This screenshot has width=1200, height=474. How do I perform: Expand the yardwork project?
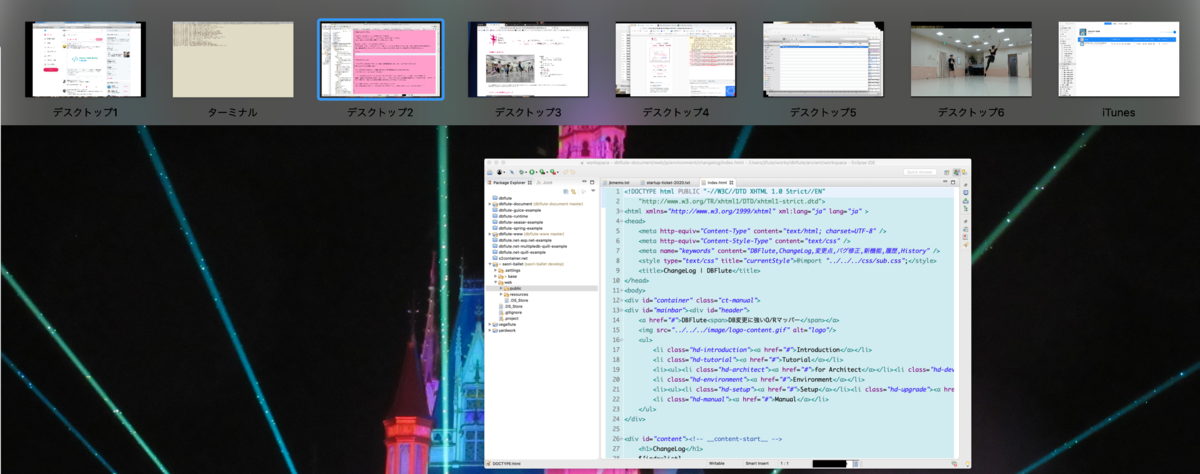tap(489, 331)
